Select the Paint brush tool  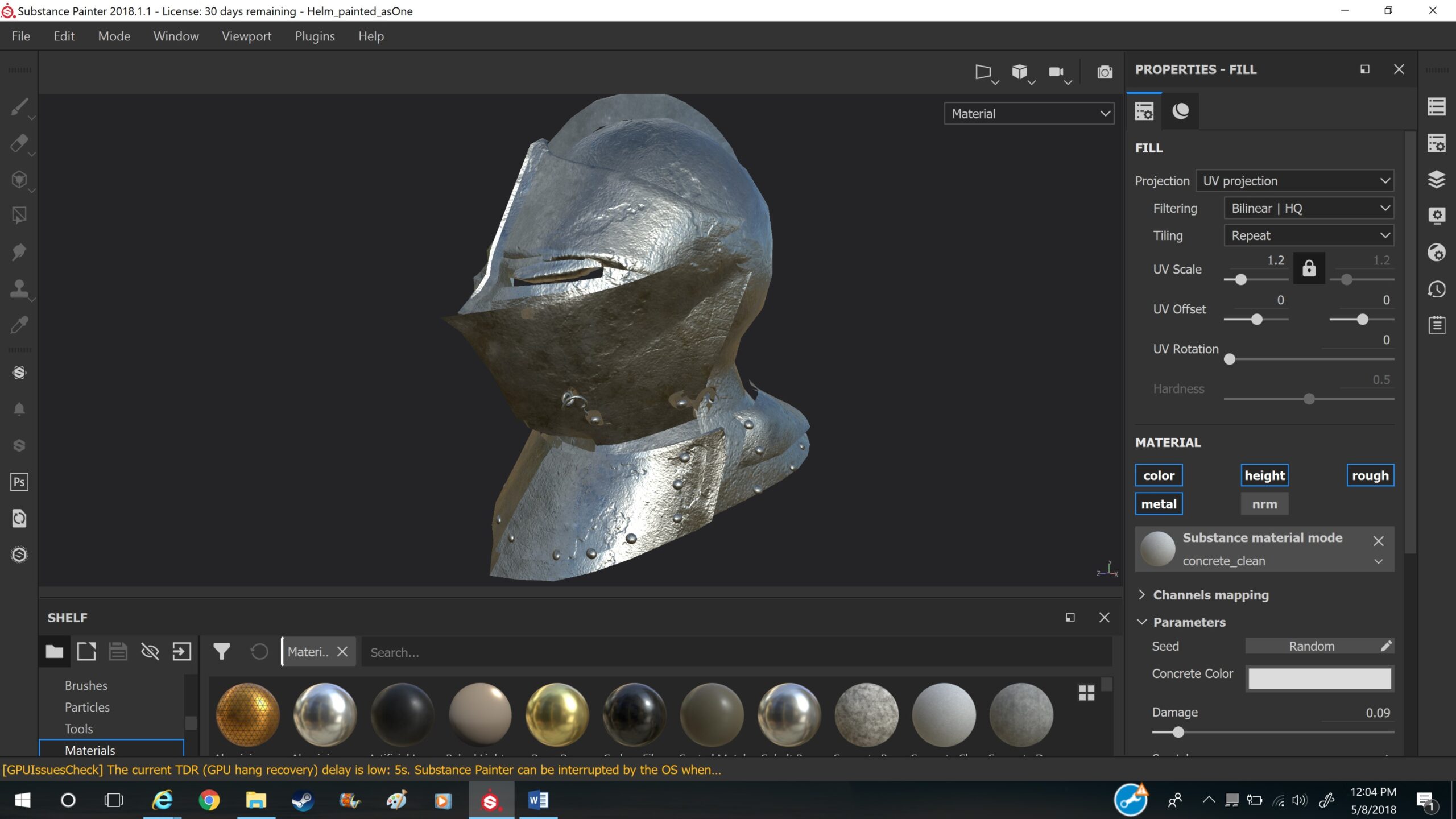[x=19, y=107]
